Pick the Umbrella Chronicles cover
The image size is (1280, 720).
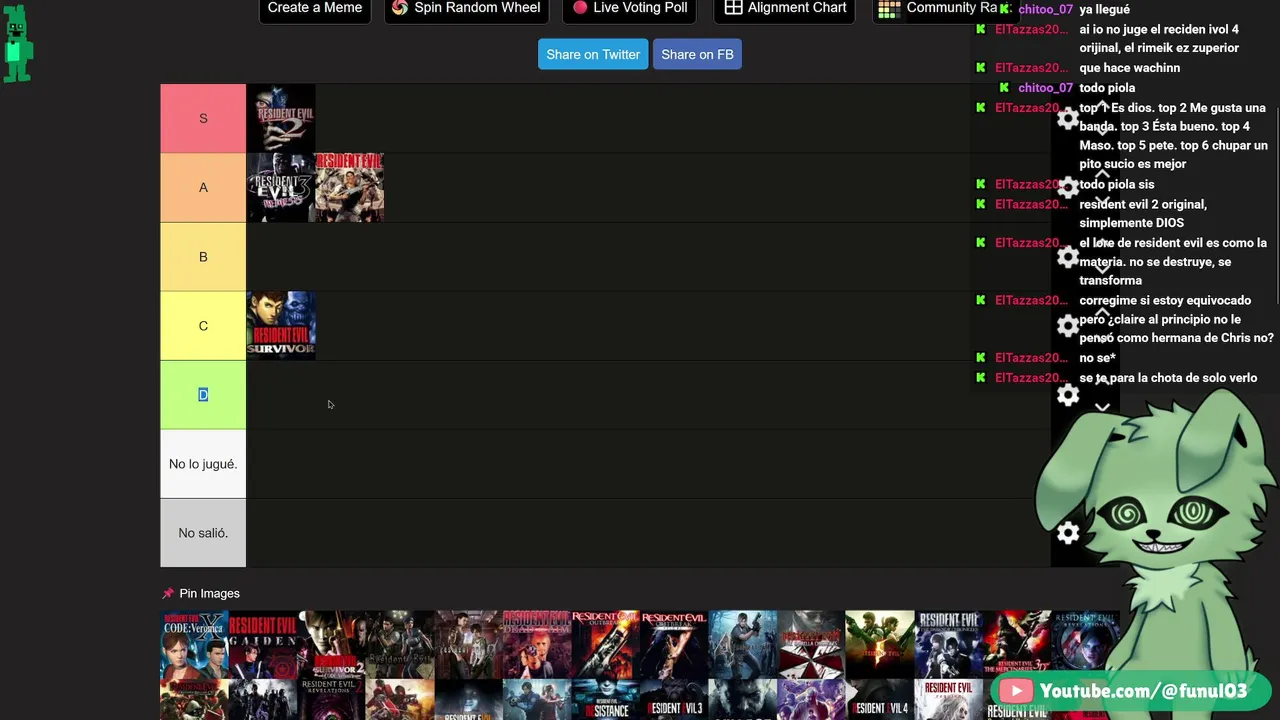click(x=811, y=645)
